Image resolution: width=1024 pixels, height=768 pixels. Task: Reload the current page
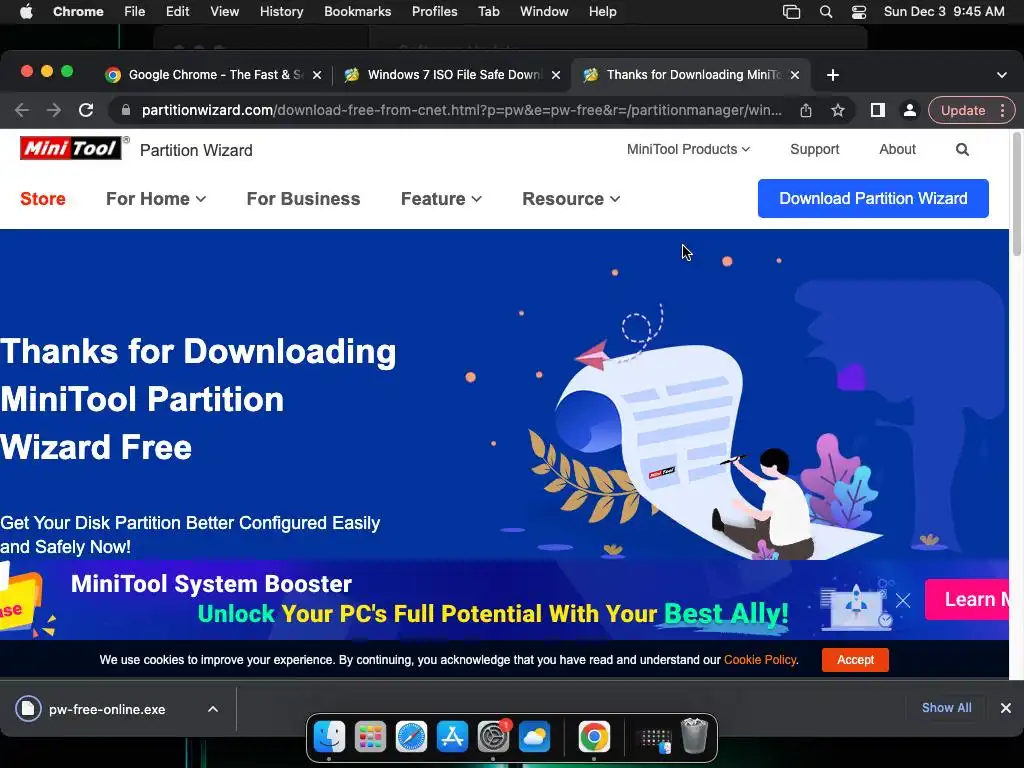click(86, 110)
